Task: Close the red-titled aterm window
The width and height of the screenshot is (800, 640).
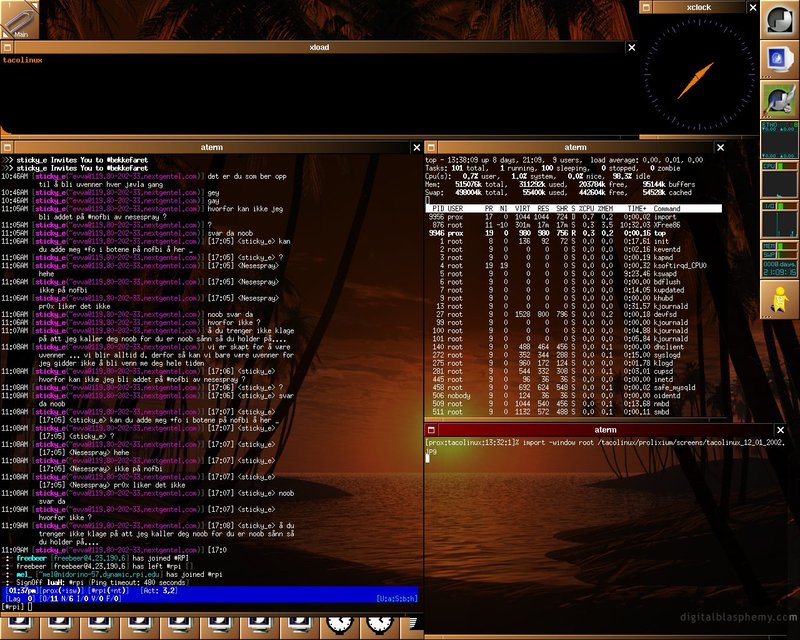Action: (x=780, y=430)
